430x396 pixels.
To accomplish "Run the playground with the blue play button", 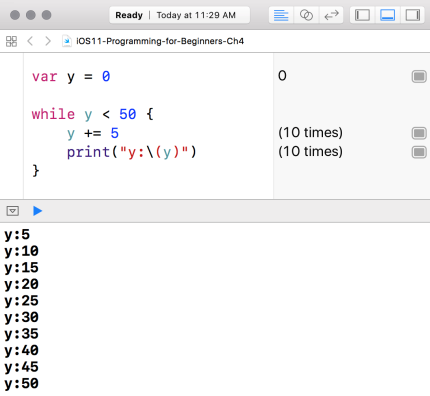I will coord(37,211).
